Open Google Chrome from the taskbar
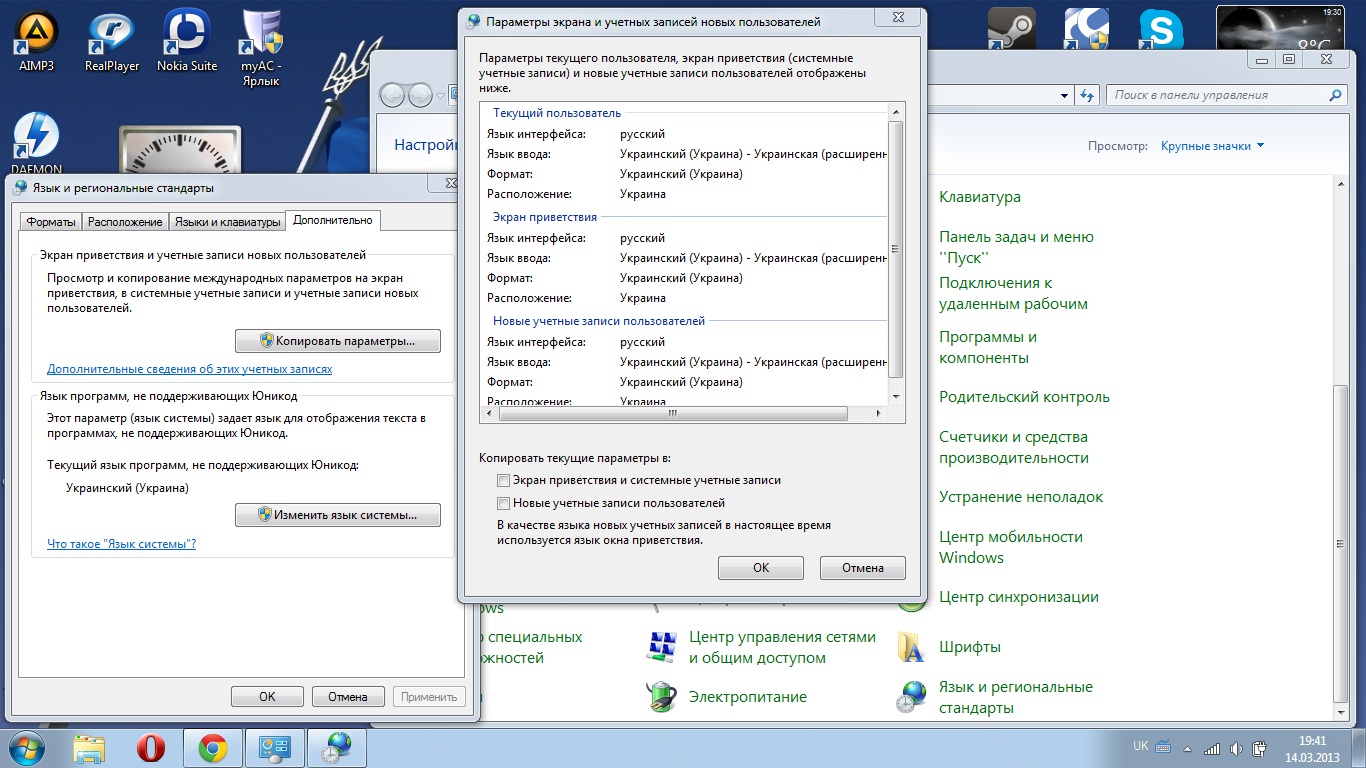 [x=212, y=747]
